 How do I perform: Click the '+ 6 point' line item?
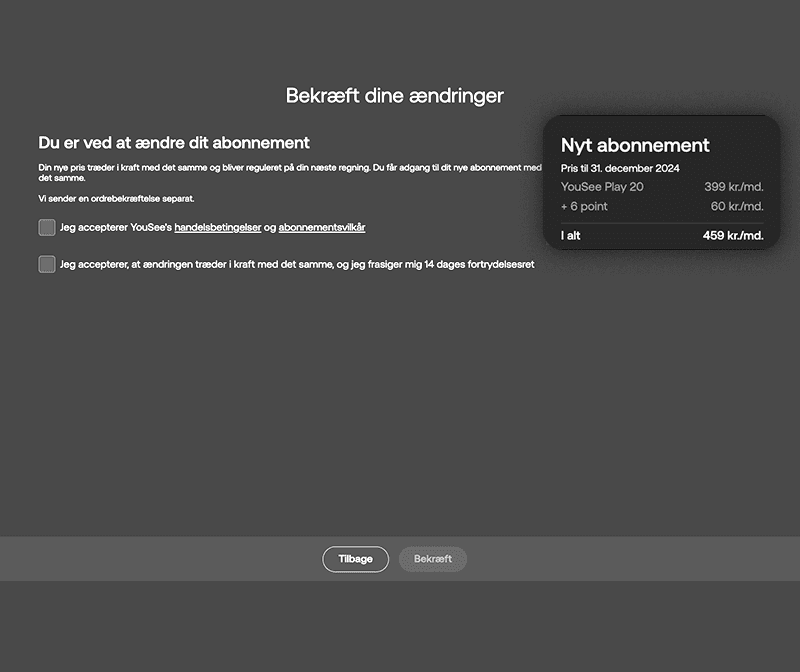584,207
